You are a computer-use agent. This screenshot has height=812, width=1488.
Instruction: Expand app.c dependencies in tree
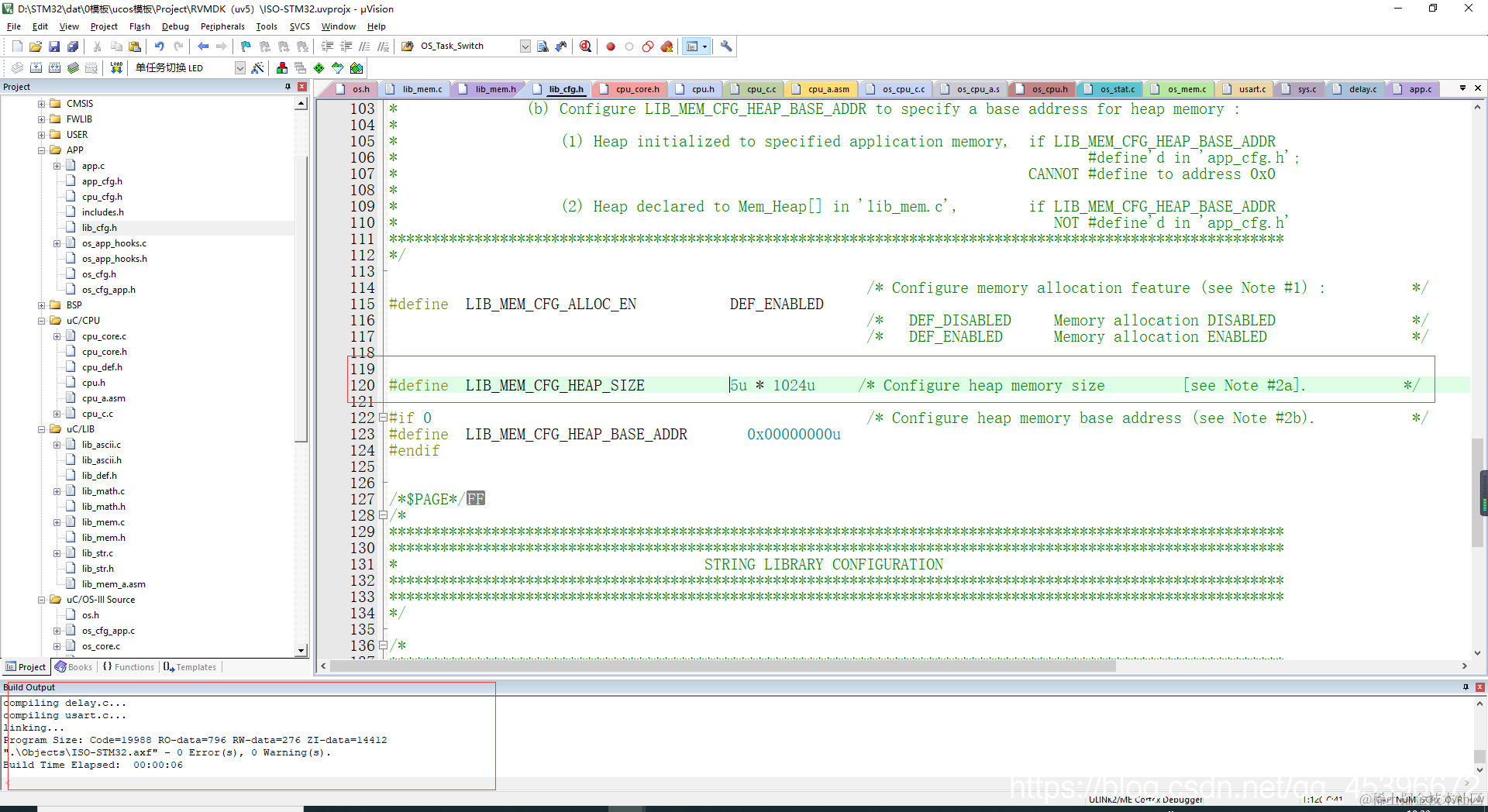(x=57, y=166)
